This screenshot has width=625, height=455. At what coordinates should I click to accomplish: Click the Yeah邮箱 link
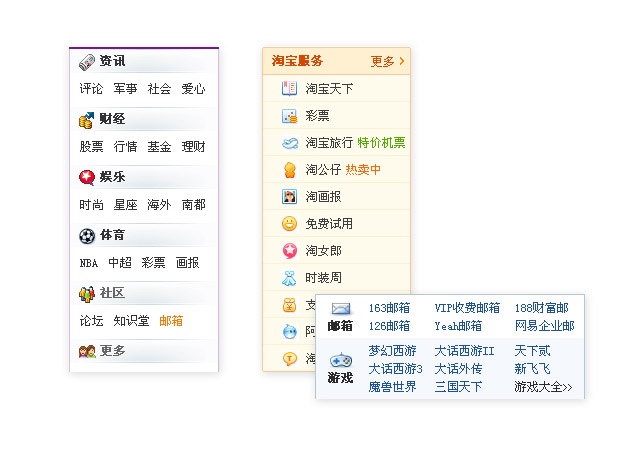point(458,326)
